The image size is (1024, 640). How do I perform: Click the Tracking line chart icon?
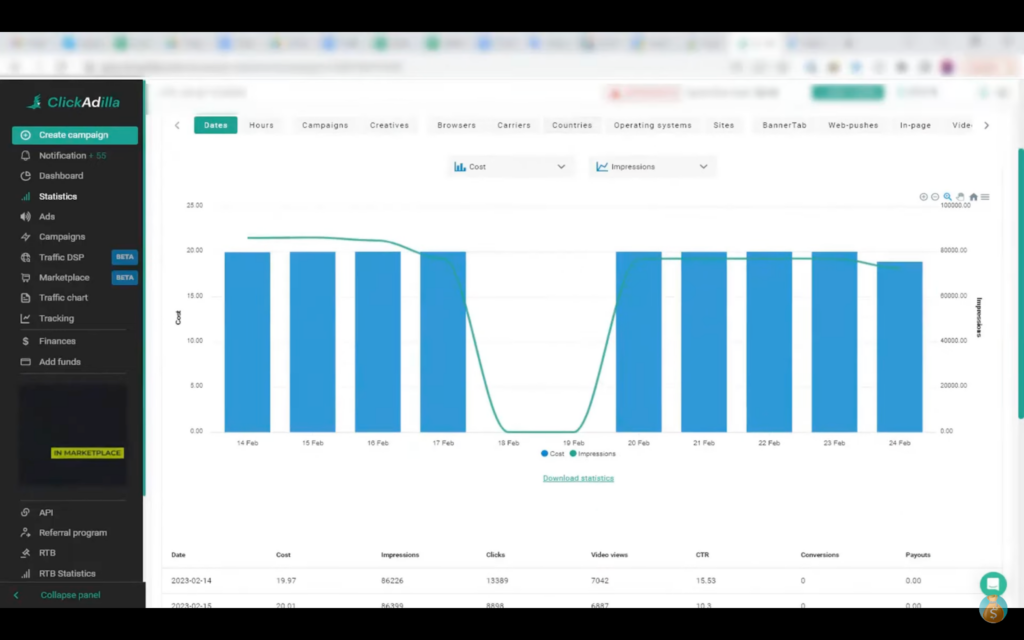pyautogui.click(x=25, y=319)
